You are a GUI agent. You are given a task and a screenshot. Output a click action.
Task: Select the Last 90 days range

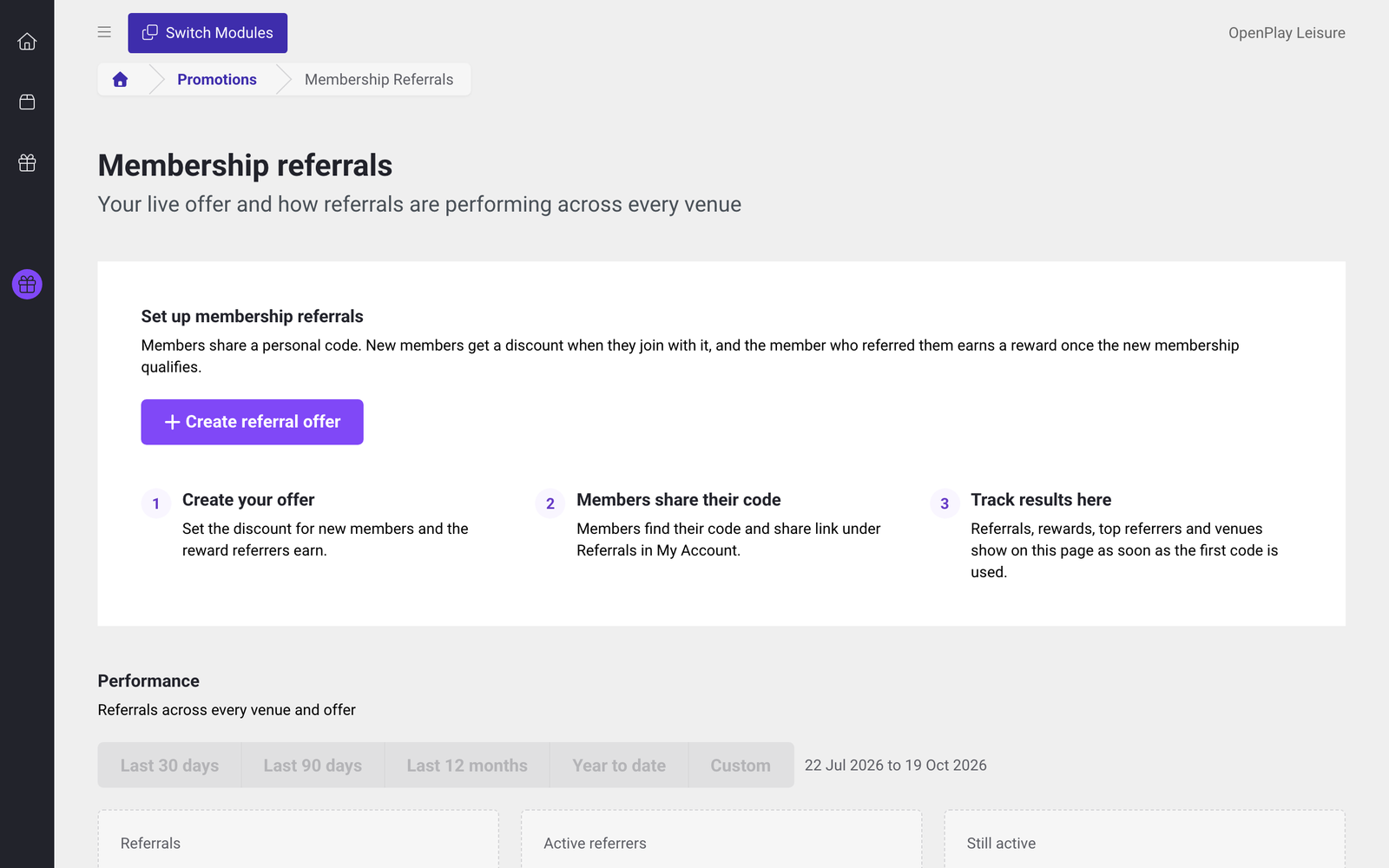coord(313,766)
